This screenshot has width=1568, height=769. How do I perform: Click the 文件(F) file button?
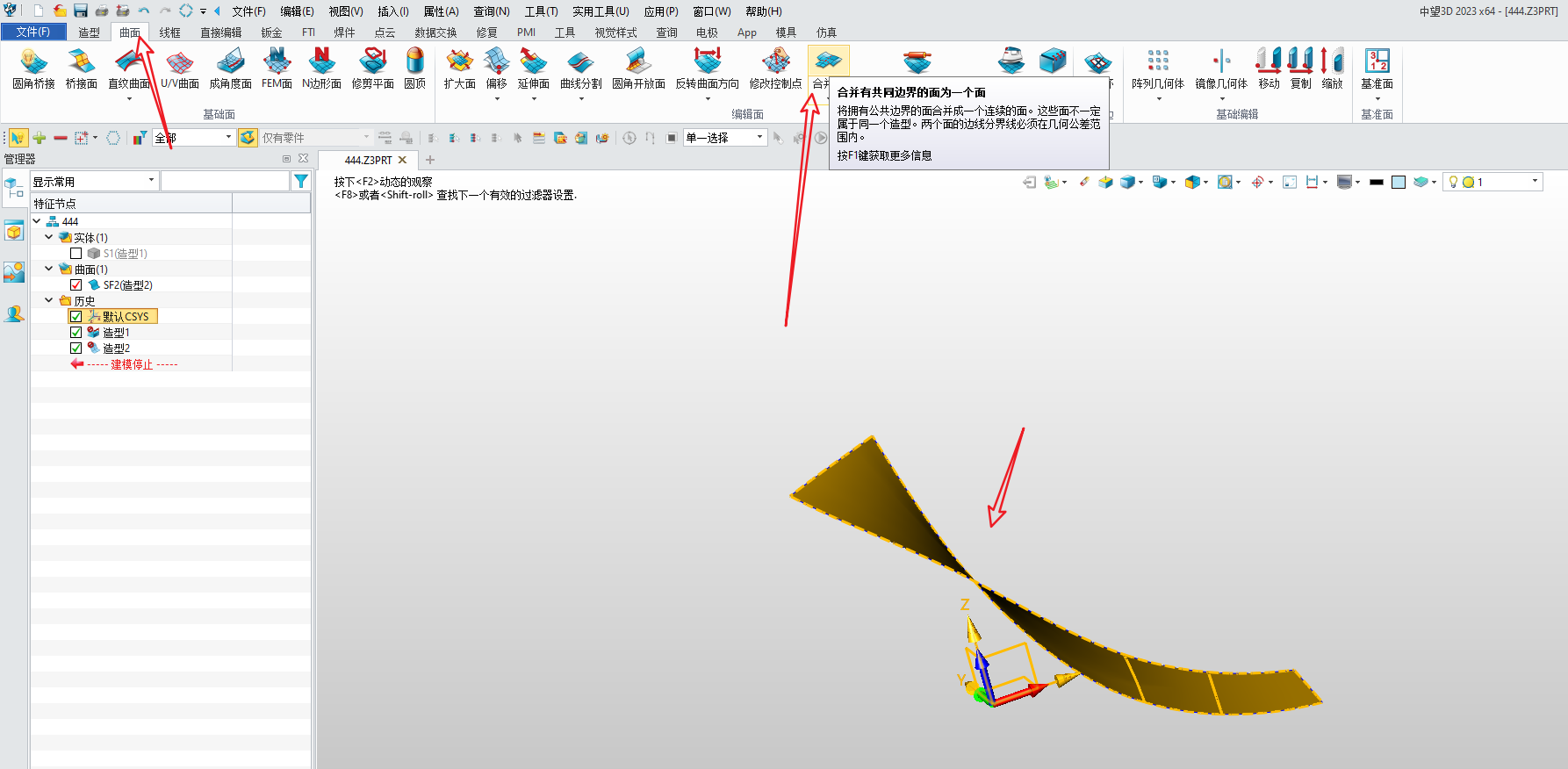pos(32,32)
